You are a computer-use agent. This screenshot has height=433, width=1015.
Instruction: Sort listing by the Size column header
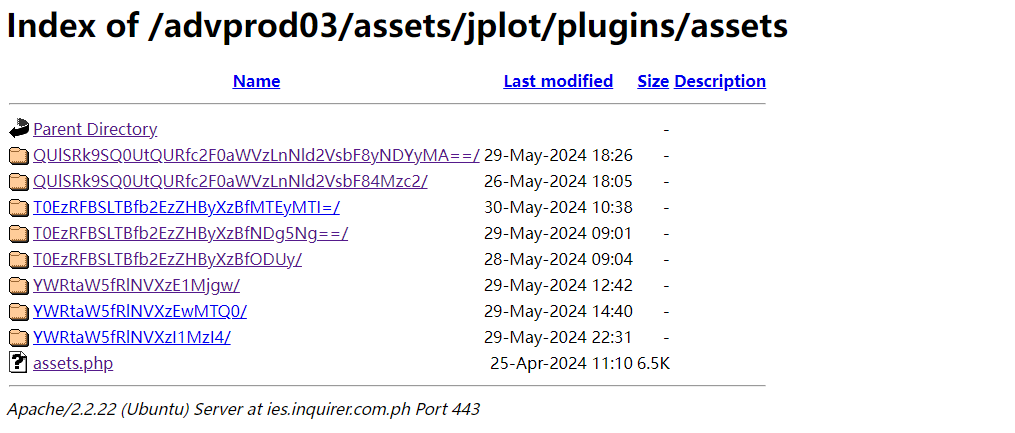(x=652, y=82)
